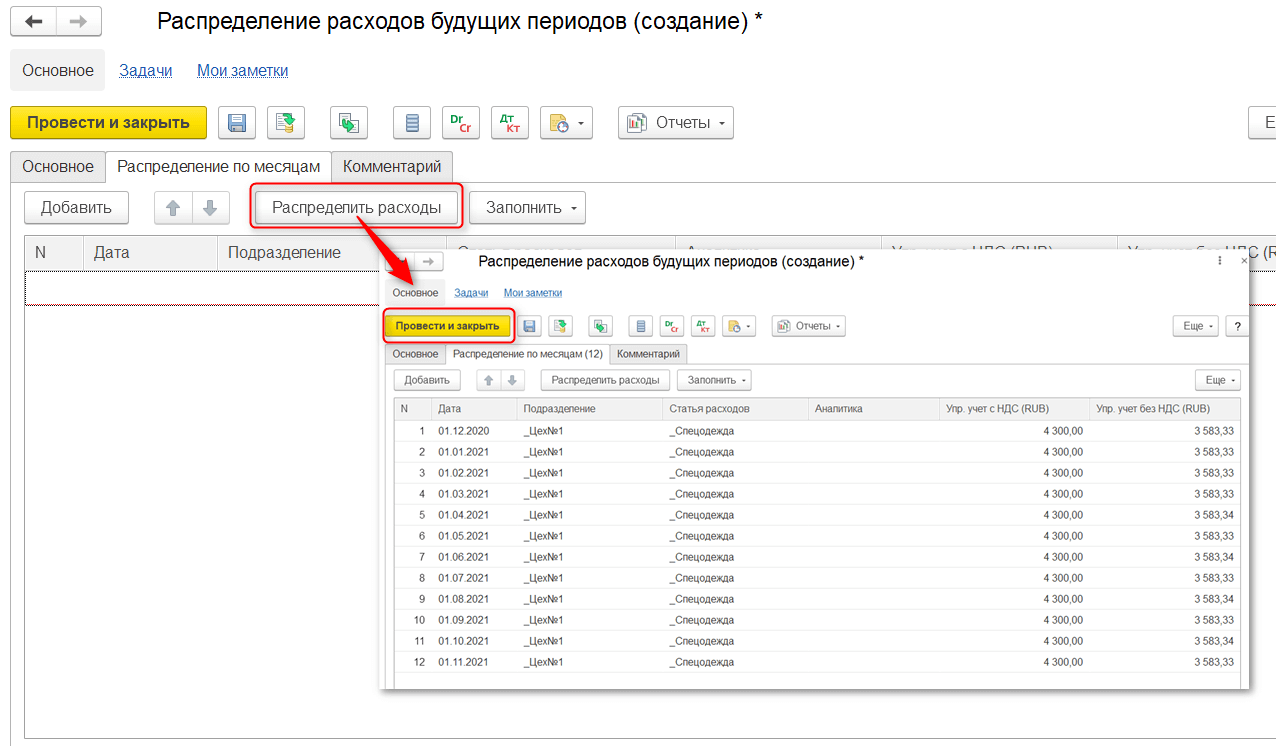Image resolution: width=1276 pixels, height=746 pixels.
Task: Click the forward arrow in the small front window
Action: (x=428, y=261)
